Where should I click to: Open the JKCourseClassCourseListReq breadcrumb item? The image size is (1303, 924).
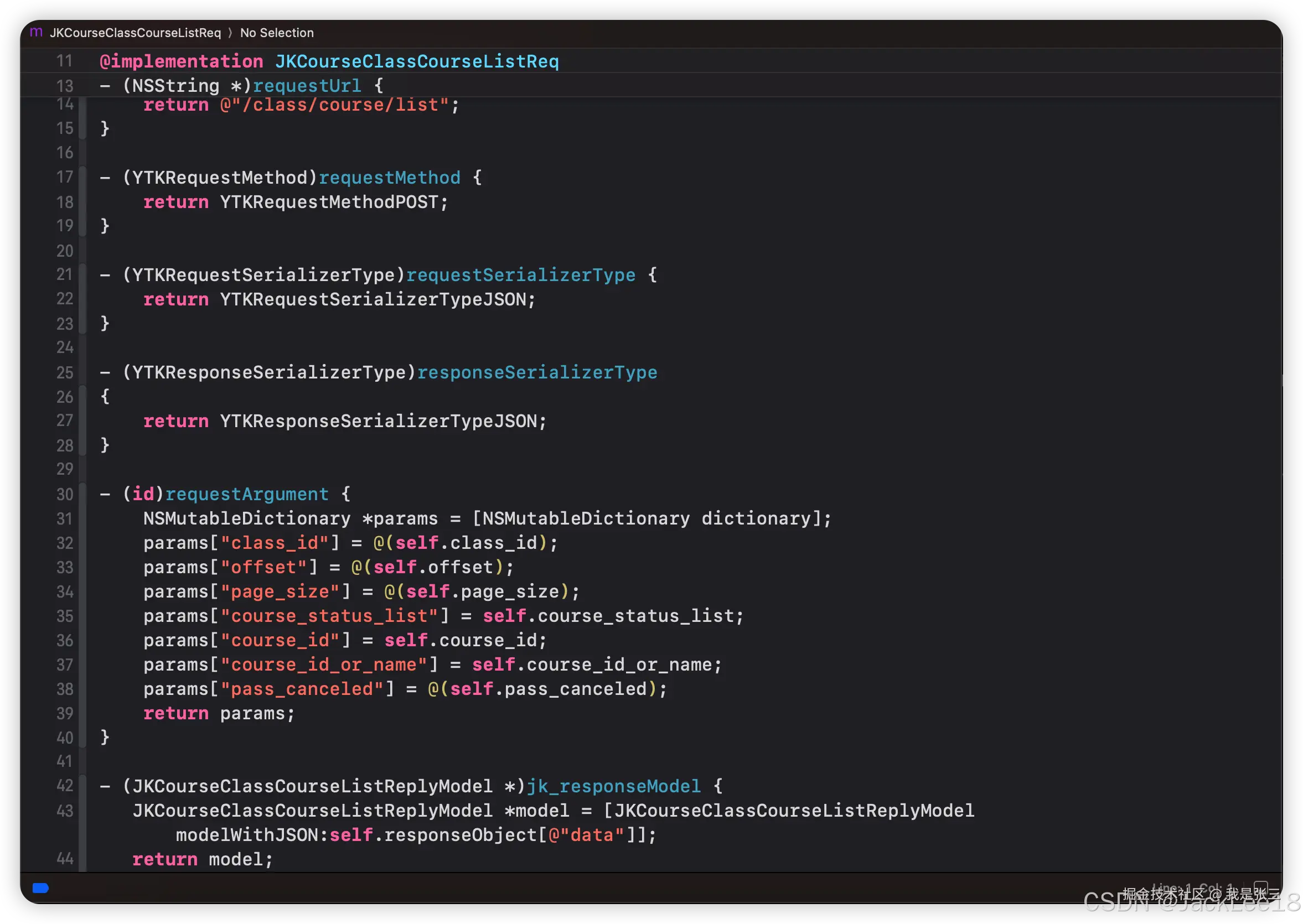[x=135, y=33]
